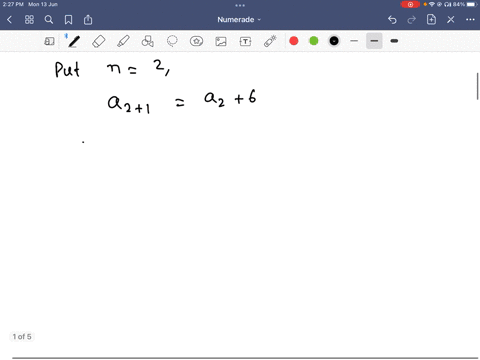
Task: Select the thickest stroke width
Action: (x=394, y=41)
